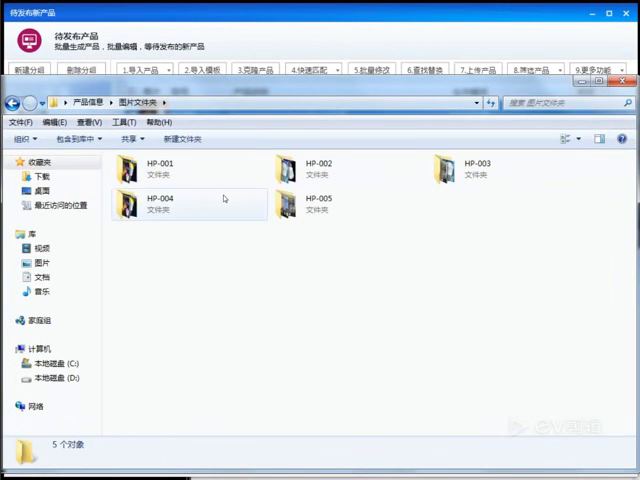Image resolution: width=640 pixels, height=480 pixels.
Task: Click 5.批量修改 in background window
Action: pyautogui.click(x=372, y=70)
